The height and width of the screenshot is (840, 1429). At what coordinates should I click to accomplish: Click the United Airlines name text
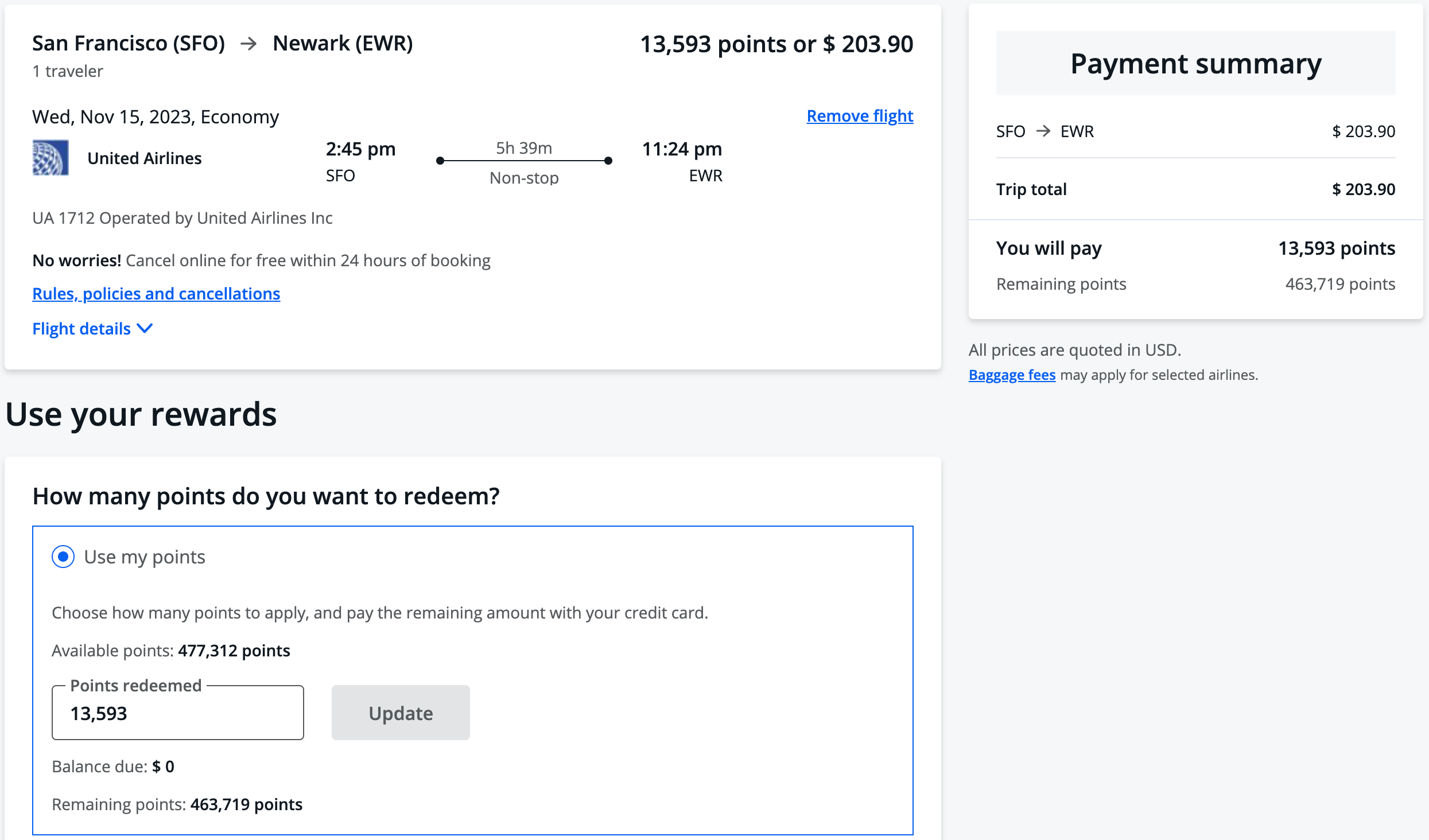tap(145, 158)
